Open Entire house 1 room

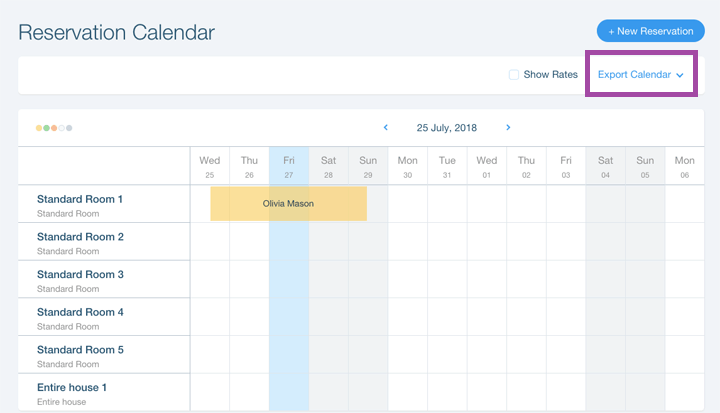coord(72,387)
